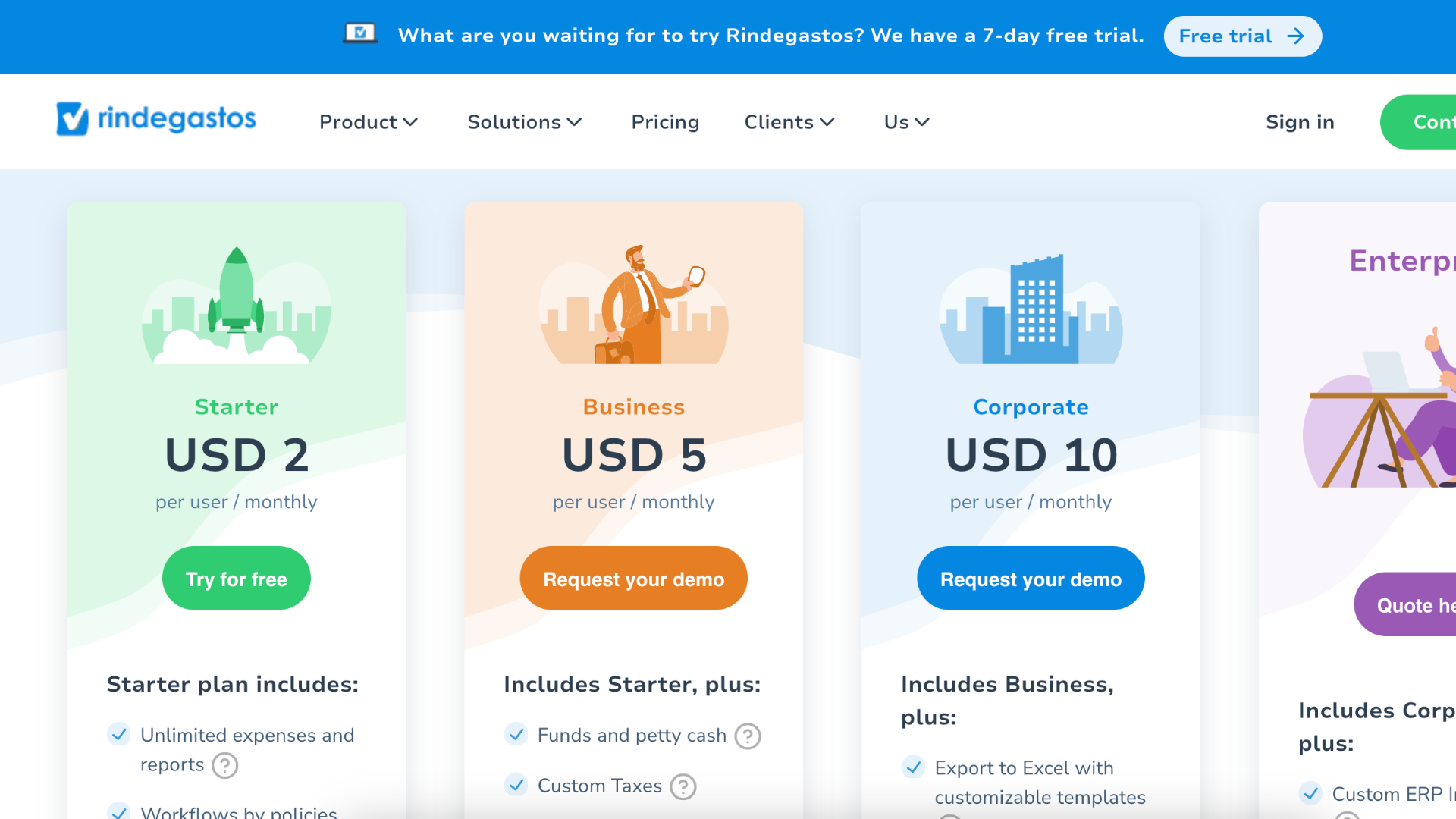The height and width of the screenshot is (819, 1456).
Task: Click help icon beside Funds and petty cash
Action: coord(748,736)
